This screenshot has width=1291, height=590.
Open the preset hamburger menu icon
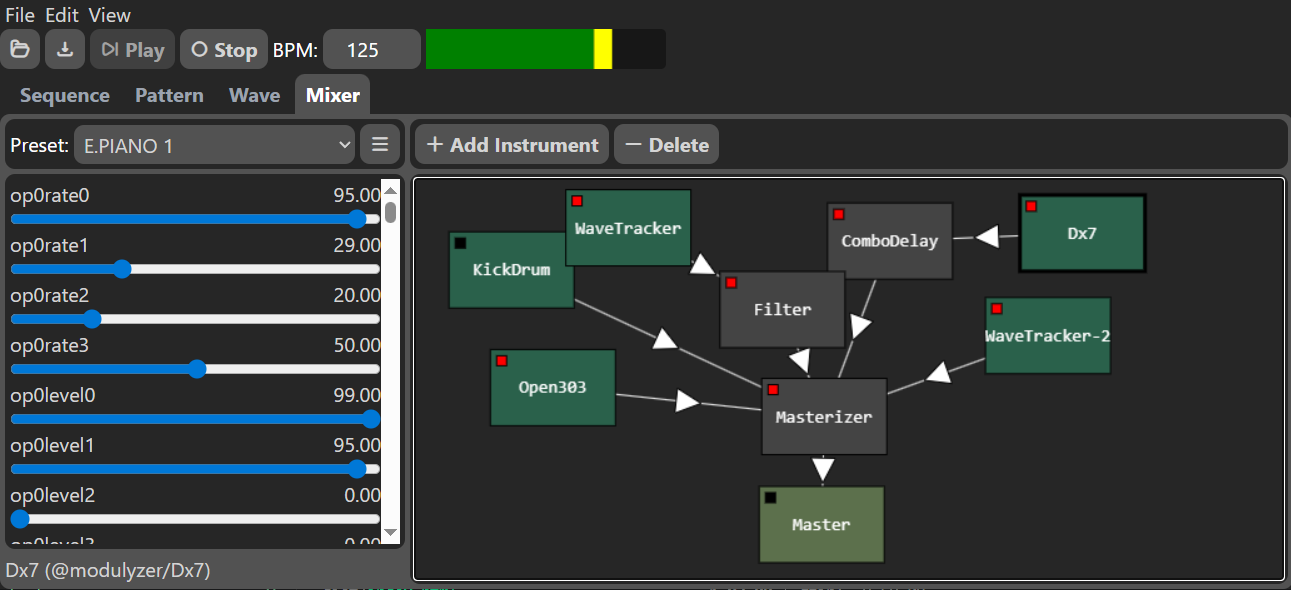tap(380, 145)
